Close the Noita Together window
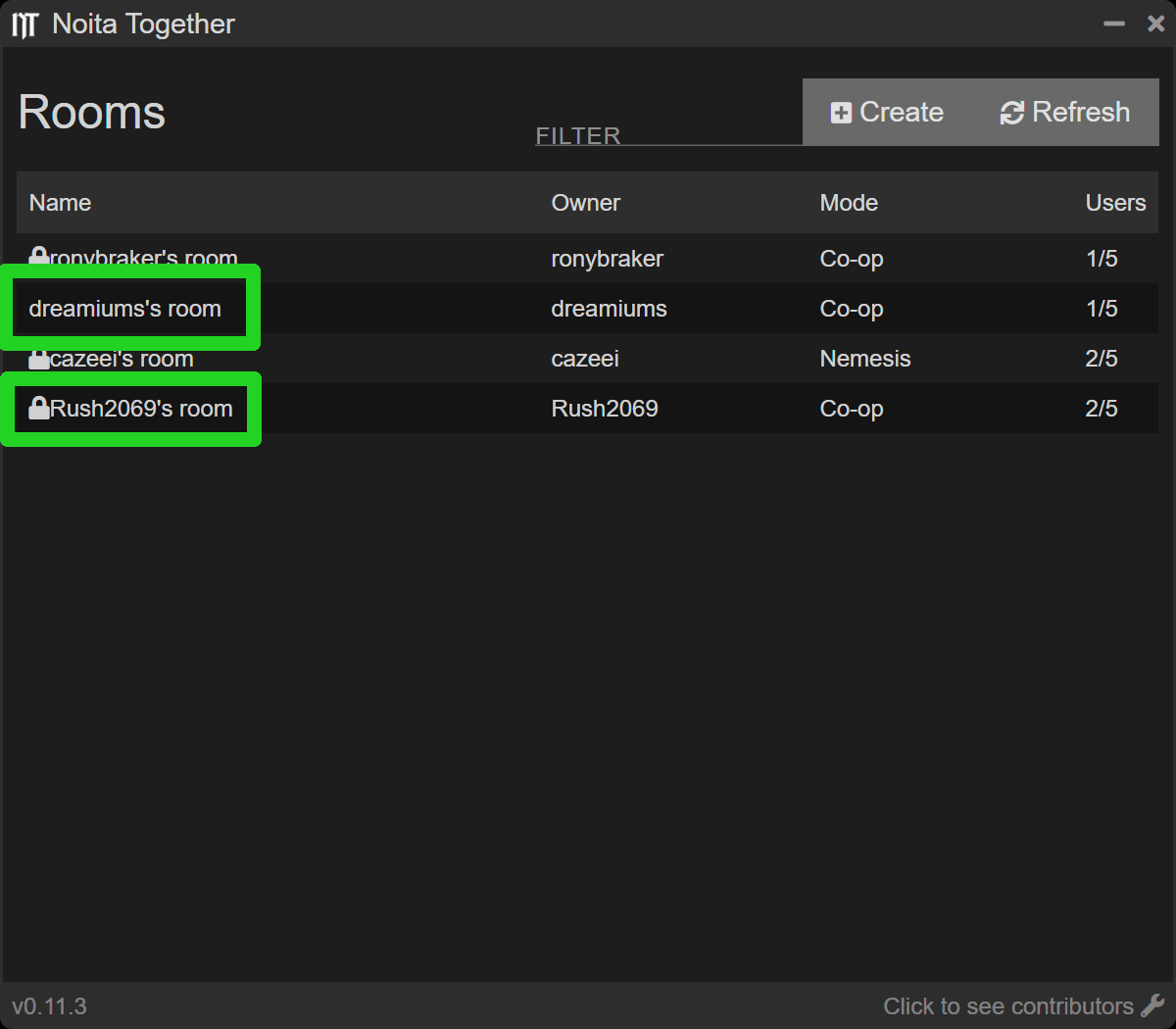The height and width of the screenshot is (1029, 1176). (x=1155, y=24)
